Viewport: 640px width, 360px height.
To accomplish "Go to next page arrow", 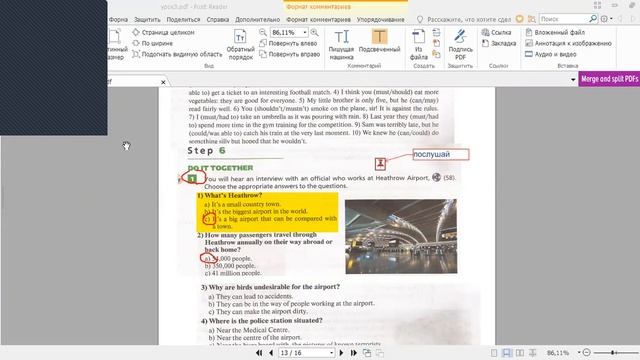I will coord(341,353).
